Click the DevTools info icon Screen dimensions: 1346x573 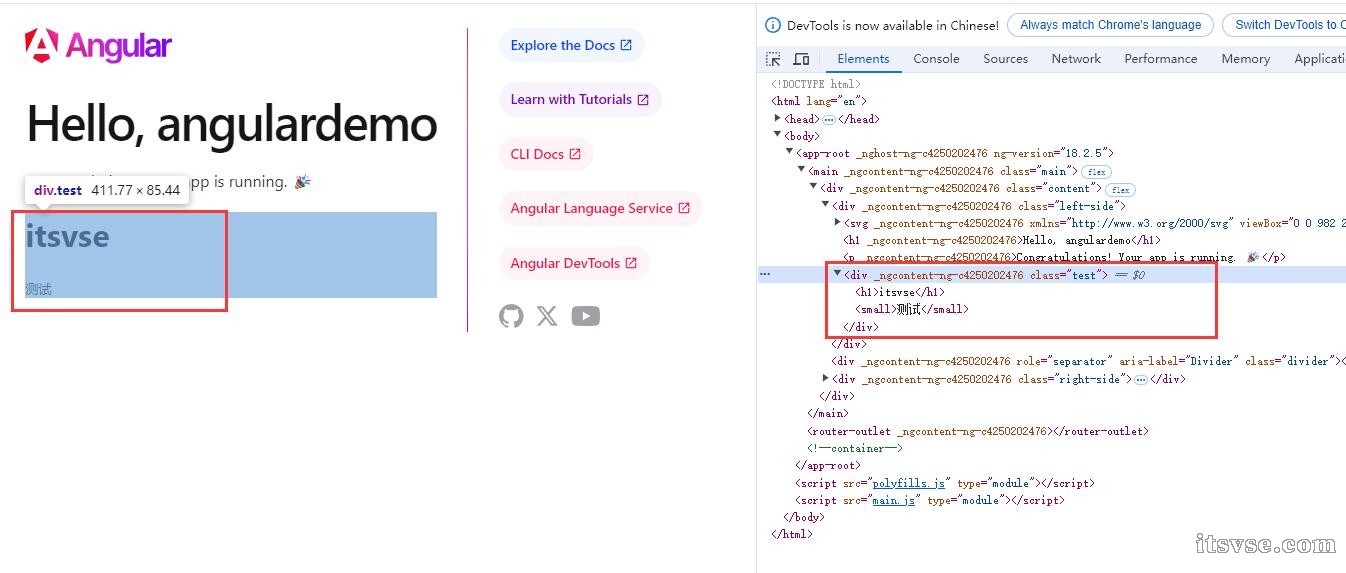point(773,25)
